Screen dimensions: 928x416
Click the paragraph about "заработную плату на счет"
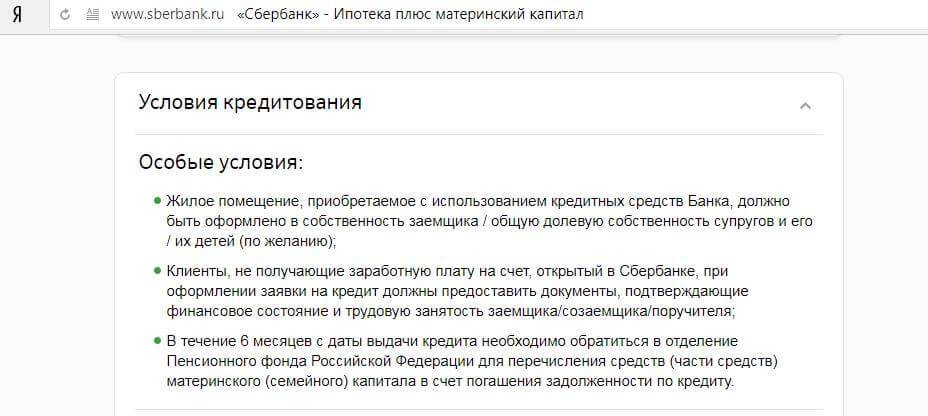click(x=457, y=291)
